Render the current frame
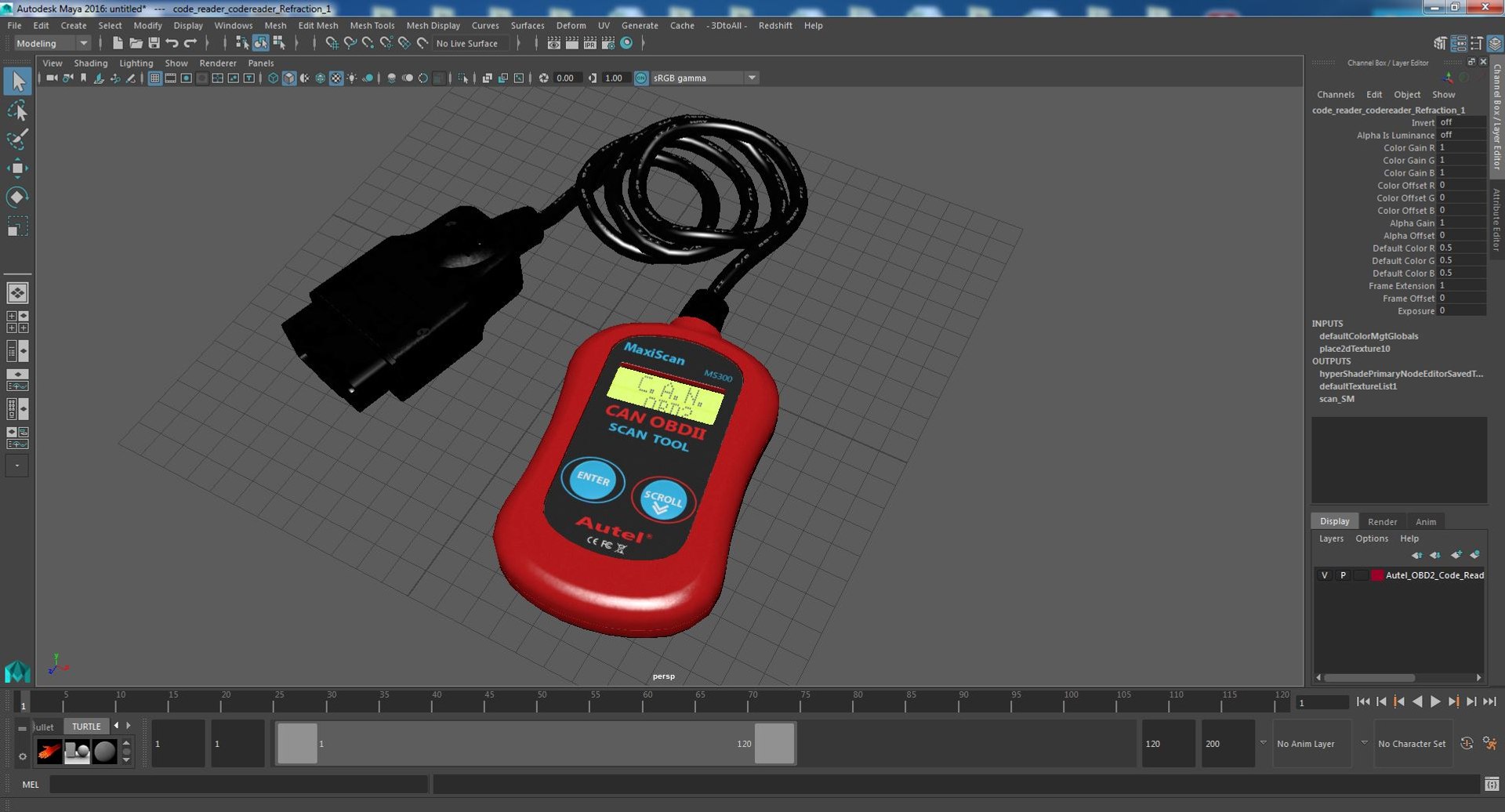Viewport: 1505px width, 812px height. pos(571,43)
